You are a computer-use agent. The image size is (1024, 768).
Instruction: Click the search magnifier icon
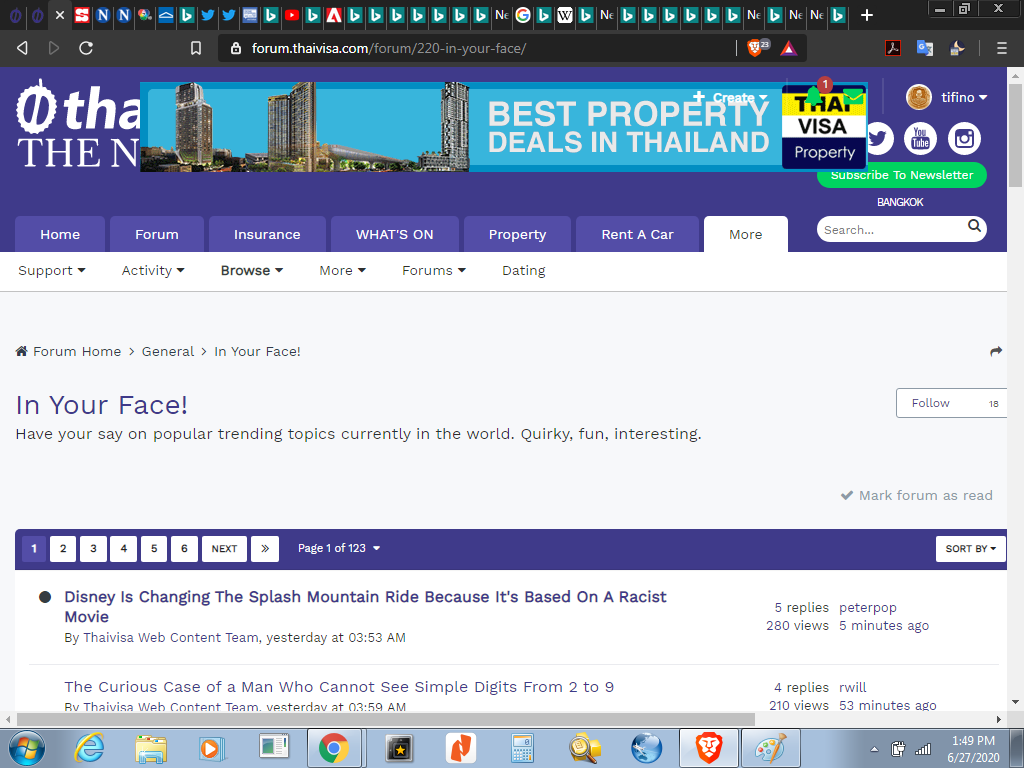(974, 226)
